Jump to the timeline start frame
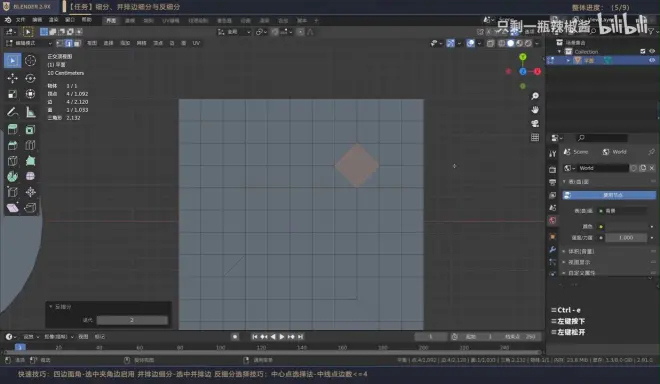 255,336
